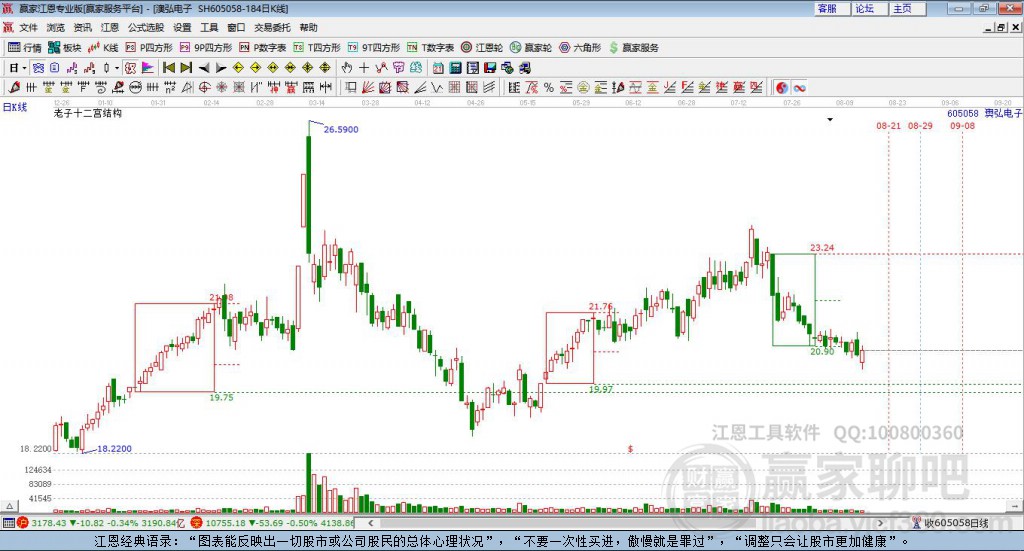The height and width of the screenshot is (551, 1024).
Task: Jump to last bar using ▶| icon
Action: [186, 68]
